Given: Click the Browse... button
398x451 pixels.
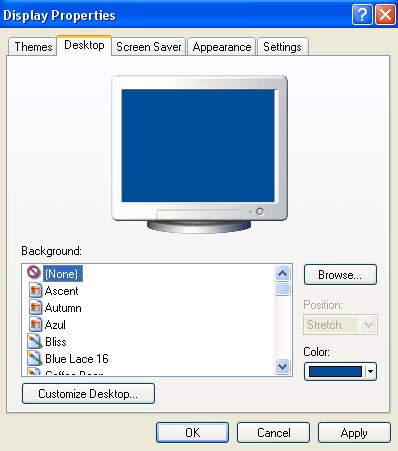Looking at the screenshot, I should pyautogui.click(x=340, y=275).
